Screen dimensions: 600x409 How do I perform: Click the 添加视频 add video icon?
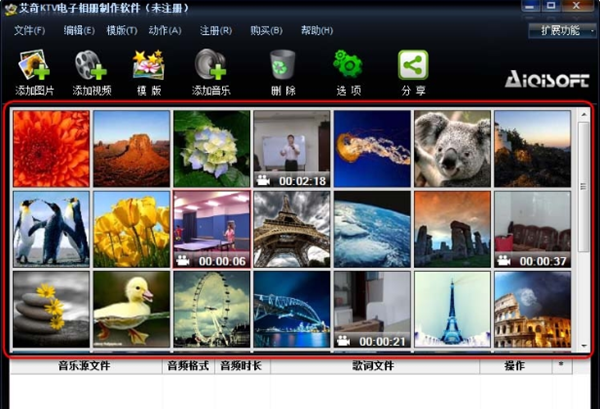click(x=91, y=65)
